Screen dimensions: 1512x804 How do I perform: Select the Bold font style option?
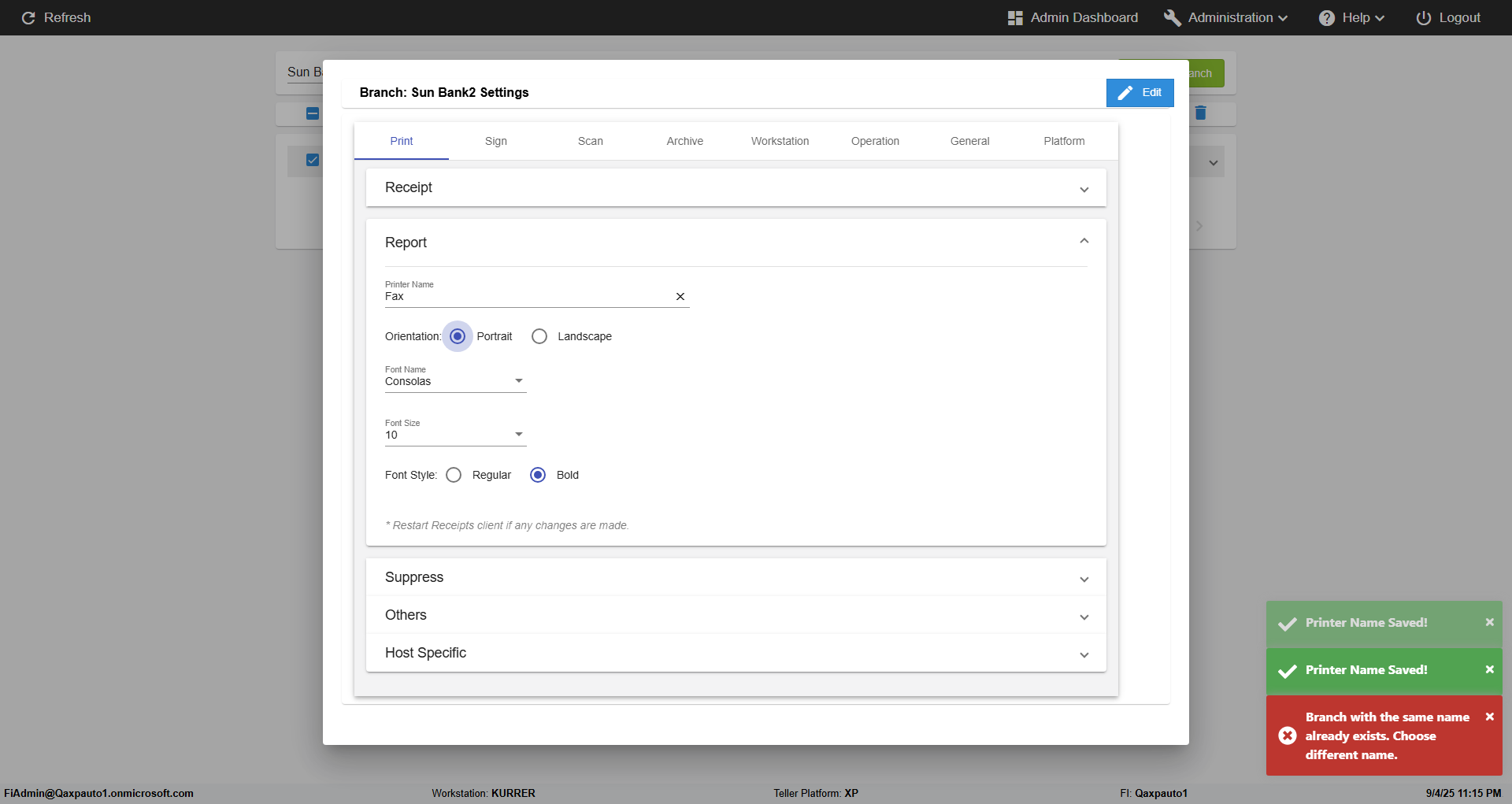538,475
